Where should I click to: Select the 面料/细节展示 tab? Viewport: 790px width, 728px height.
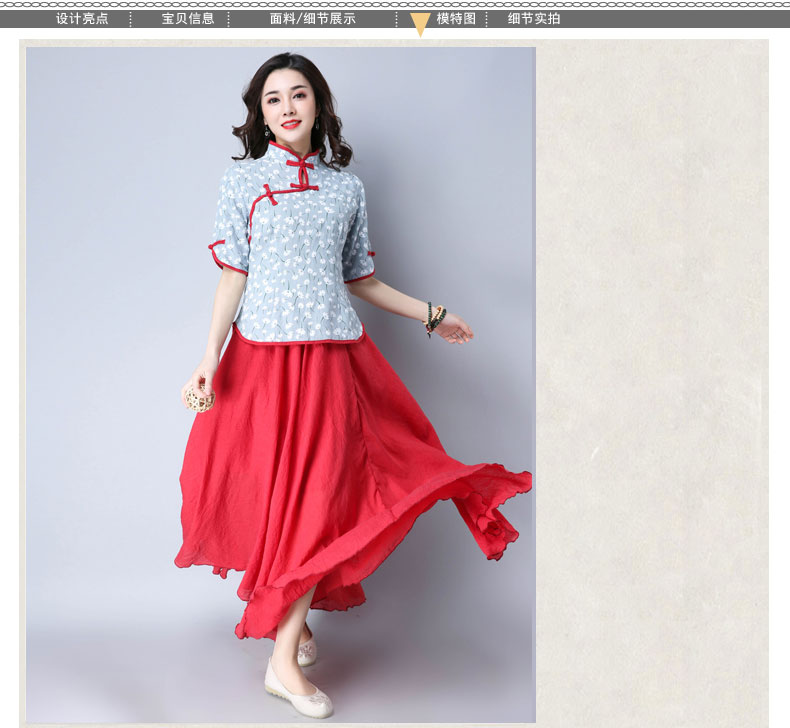(312, 19)
